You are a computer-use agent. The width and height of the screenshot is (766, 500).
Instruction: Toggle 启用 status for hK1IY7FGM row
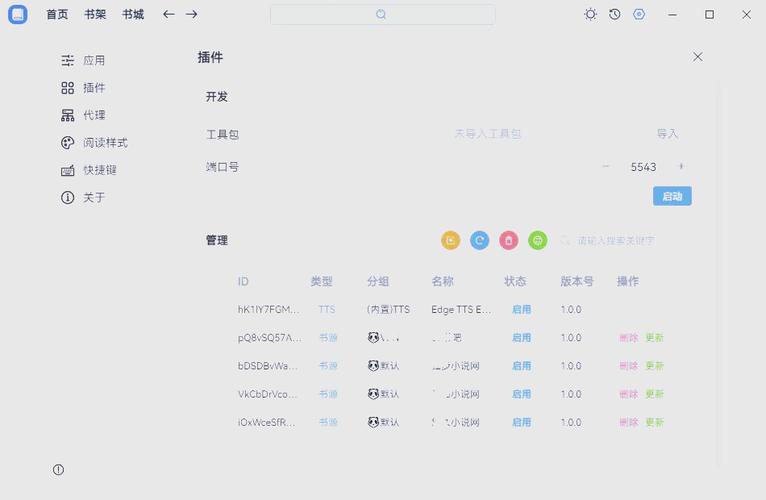pos(521,309)
